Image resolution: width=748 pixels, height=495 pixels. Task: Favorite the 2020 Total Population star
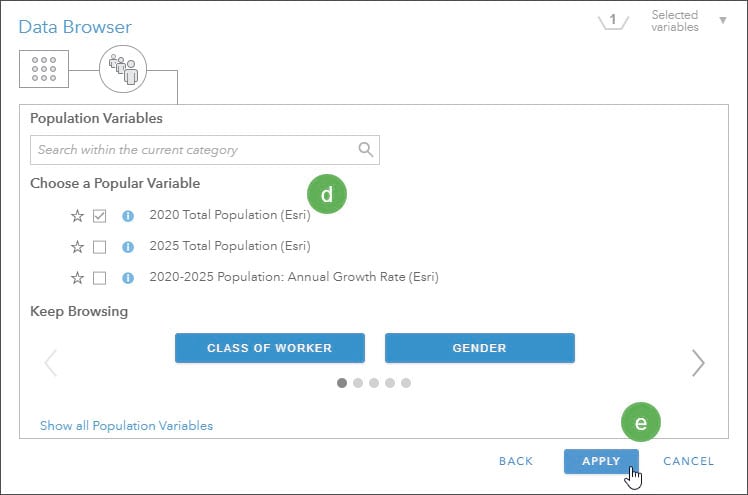pyautogui.click(x=77, y=216)
